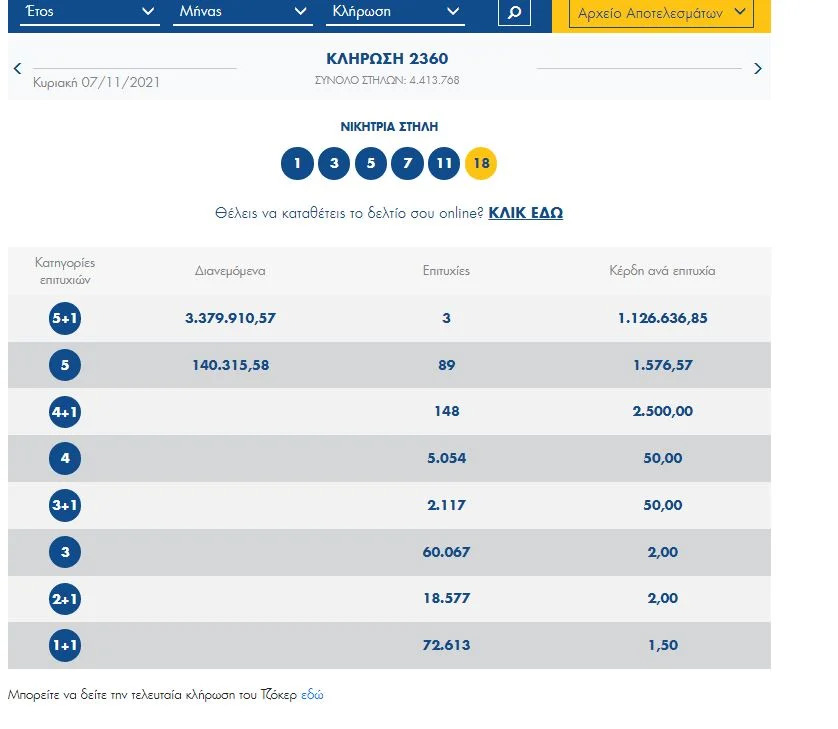Click the 2+1 category badge

click(64, 598)
